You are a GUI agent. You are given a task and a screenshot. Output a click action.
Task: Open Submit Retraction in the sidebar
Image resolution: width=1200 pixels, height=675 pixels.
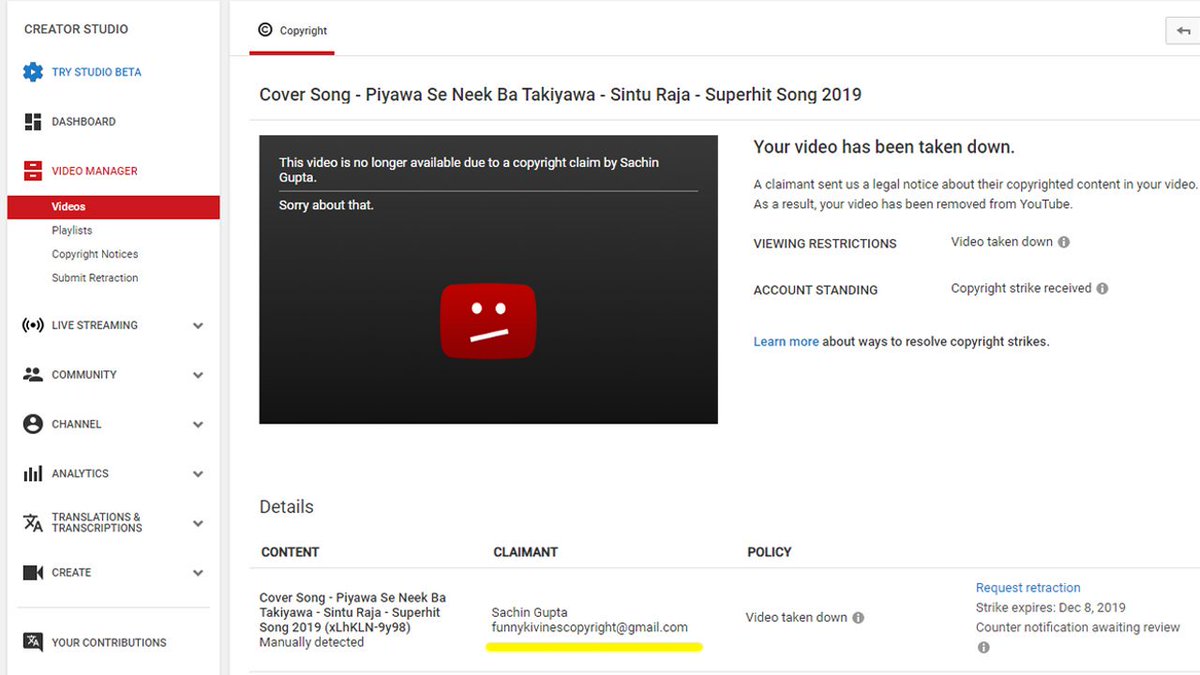95,278
